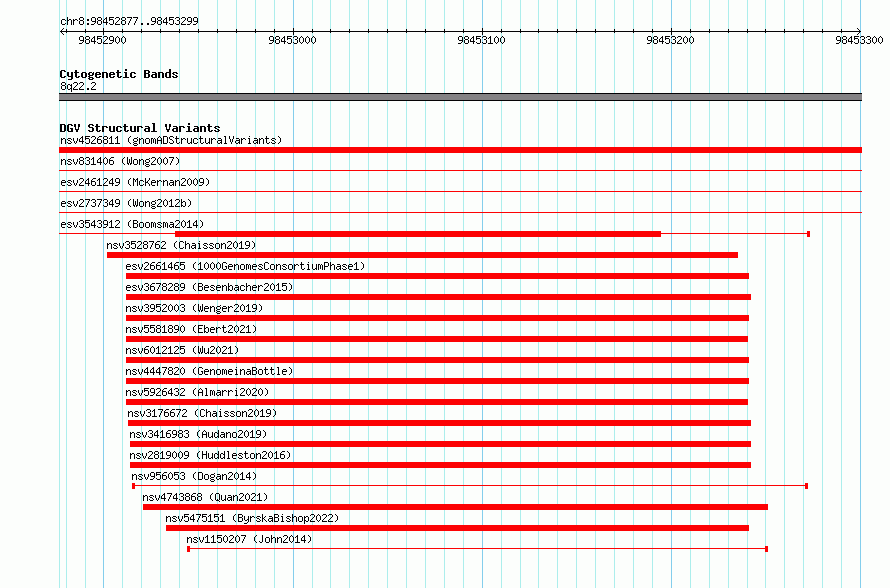This screenshot has width=890, height=588.
Task: Open esv2661465 (1000GenomesConsortiumPhase1) label
Action: coord(245,266)
